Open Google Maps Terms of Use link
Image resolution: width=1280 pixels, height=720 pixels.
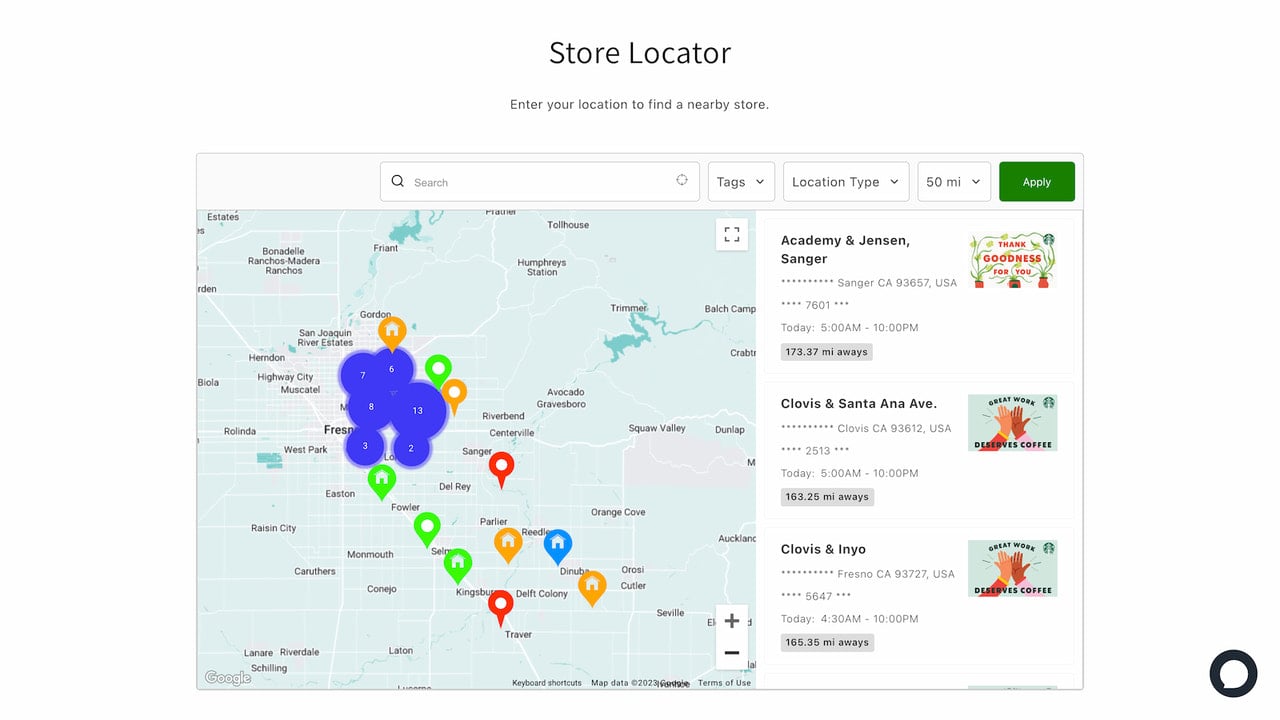(724, 683)
